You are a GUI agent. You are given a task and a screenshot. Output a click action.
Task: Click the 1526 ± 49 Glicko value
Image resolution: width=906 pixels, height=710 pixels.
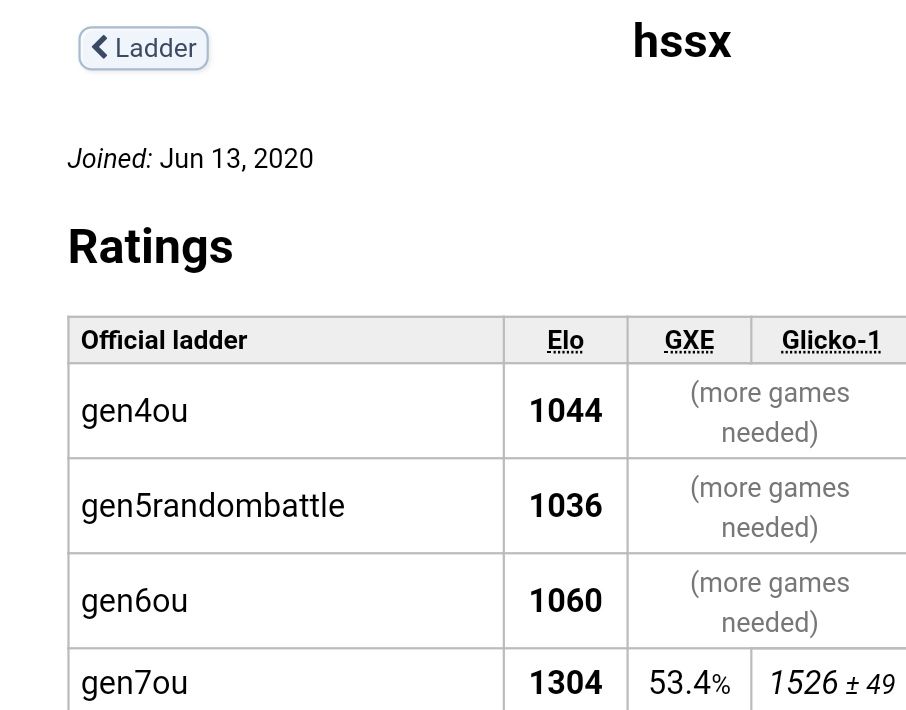(x=831, y=683)
